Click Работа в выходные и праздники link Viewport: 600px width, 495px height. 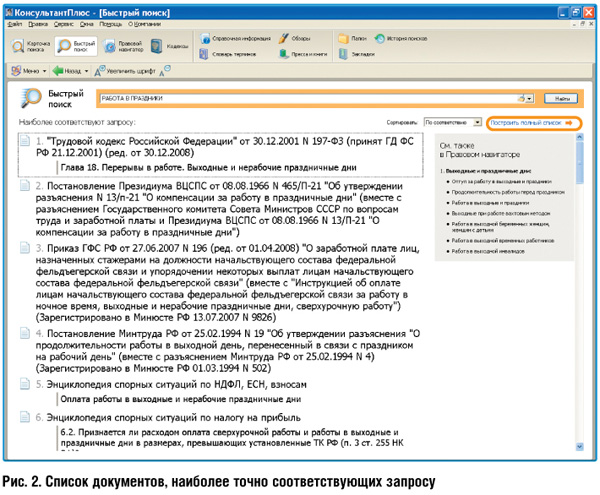coord(490,203)
